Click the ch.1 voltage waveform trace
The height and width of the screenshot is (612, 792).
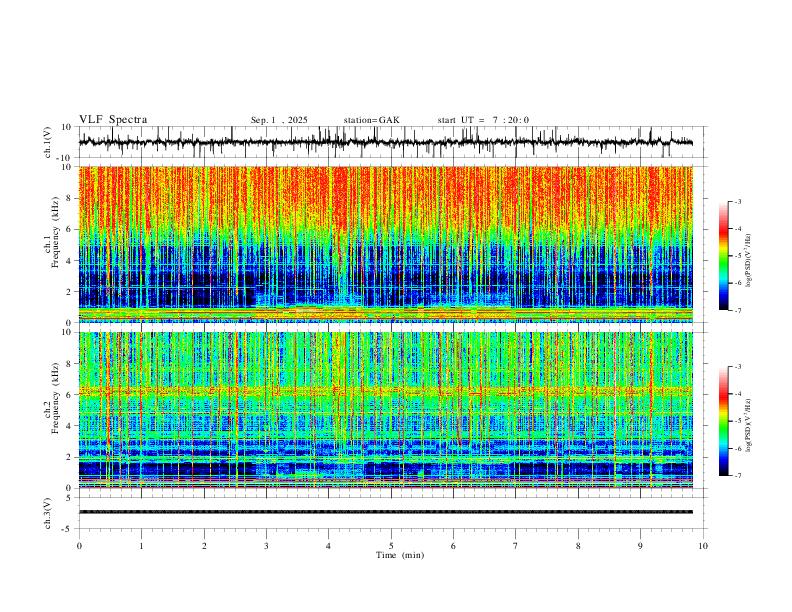[x=386, y=142]
